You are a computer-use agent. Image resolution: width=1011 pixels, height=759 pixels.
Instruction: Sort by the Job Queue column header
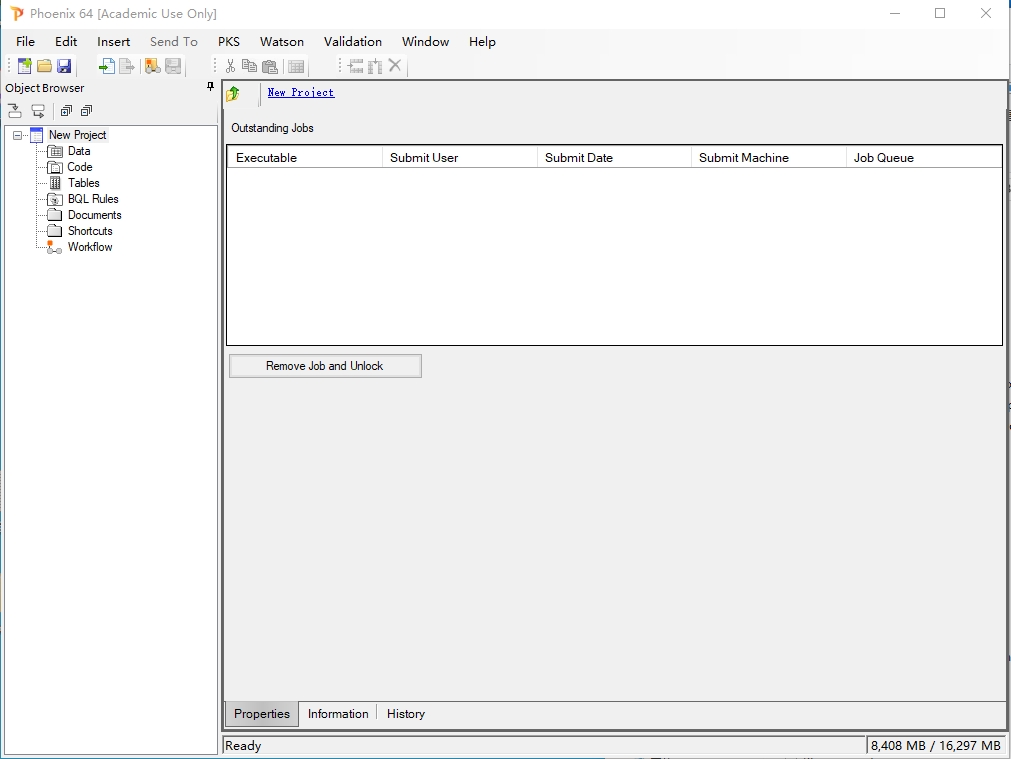point(924,157)
